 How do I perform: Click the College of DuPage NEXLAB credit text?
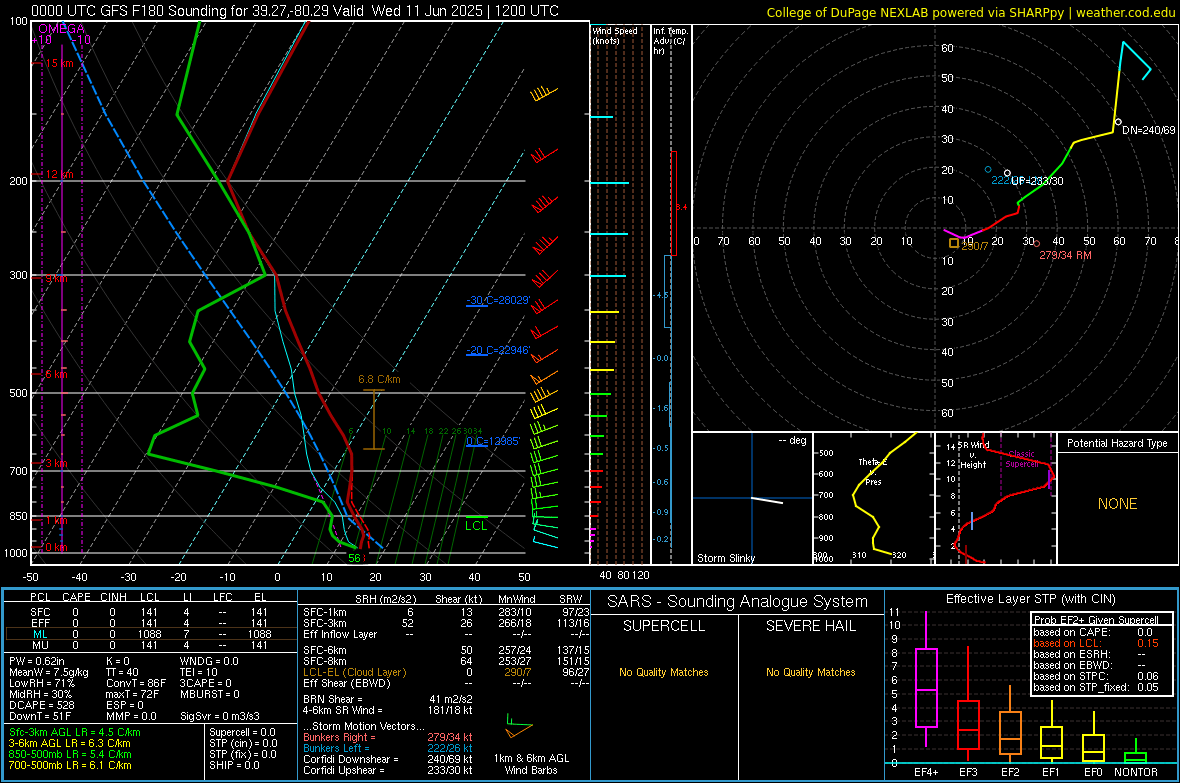click(970, 12)
